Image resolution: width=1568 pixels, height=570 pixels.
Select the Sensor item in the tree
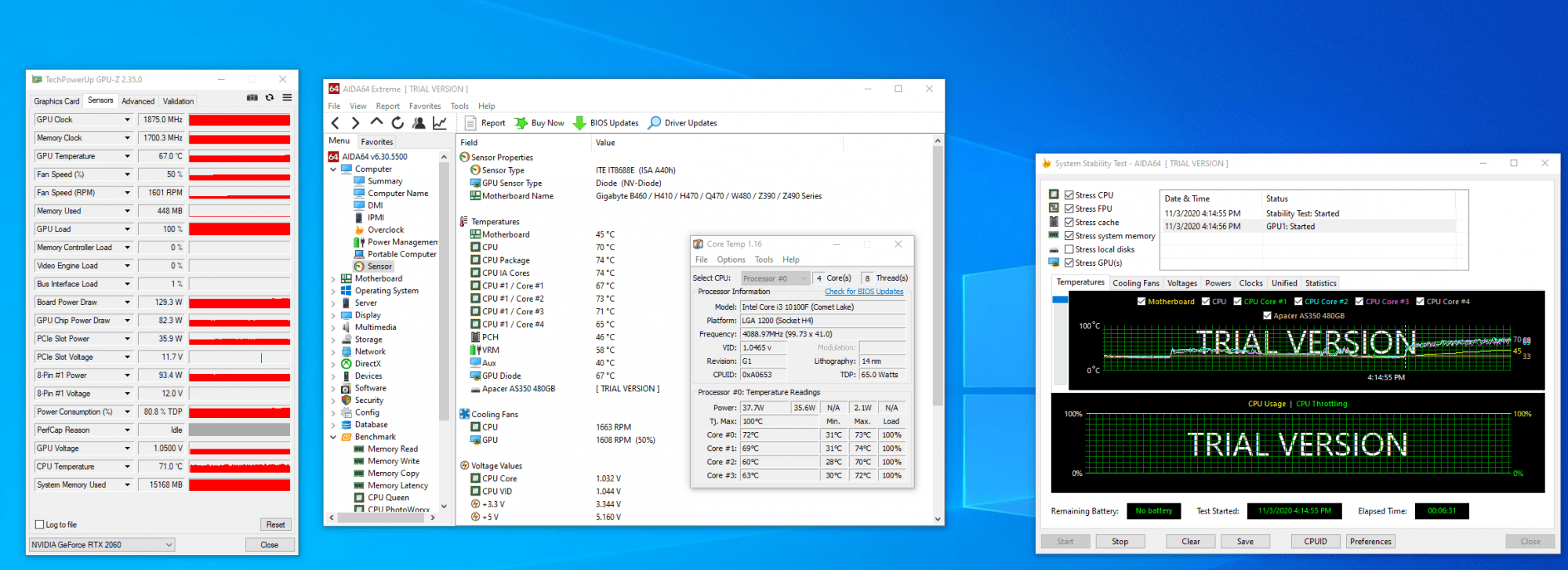pyautogui.click(x=379, y=267)
